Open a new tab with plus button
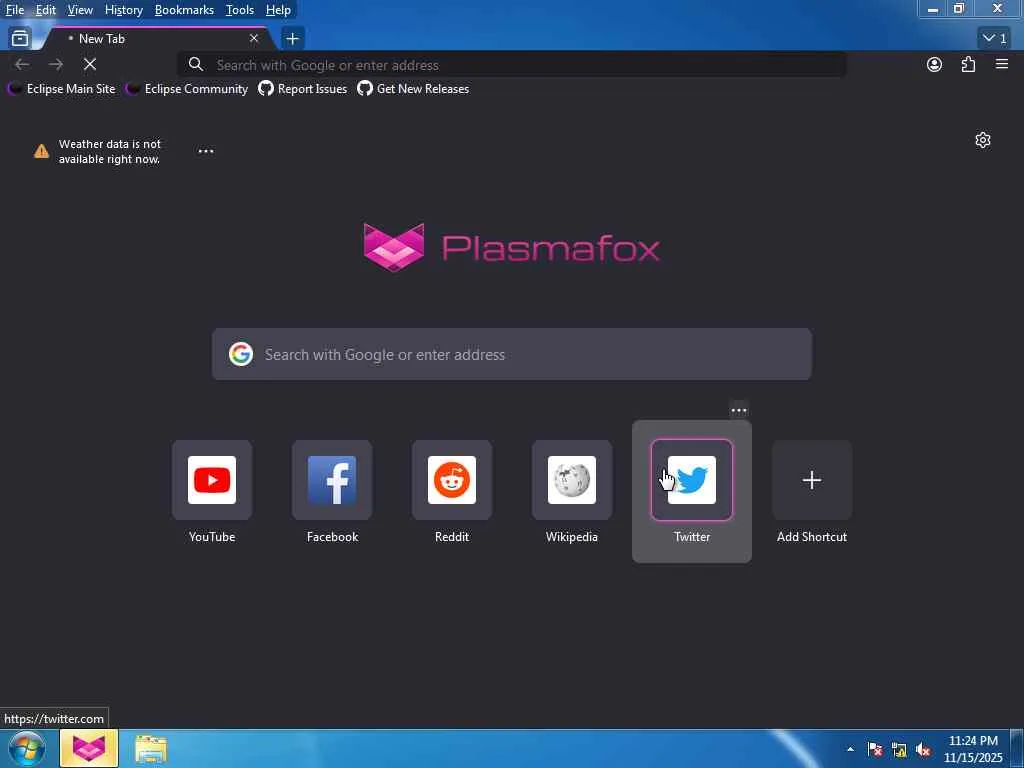This screenshot has height=768, width=1024. [292, 39]
